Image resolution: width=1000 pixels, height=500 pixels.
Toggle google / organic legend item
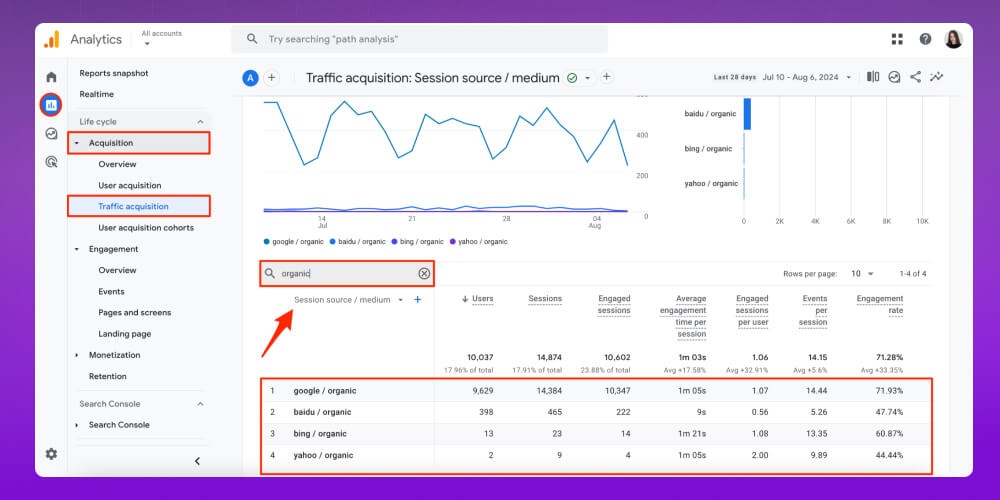point(293,242)
